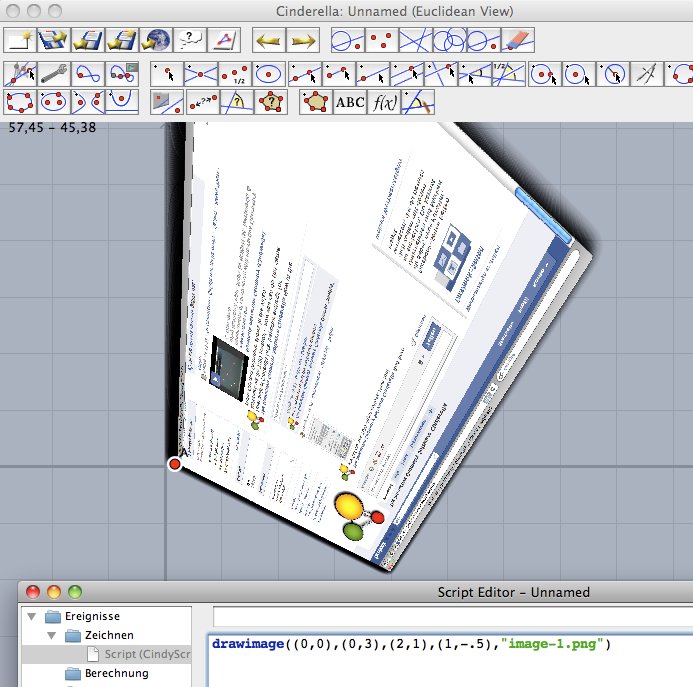
Task: Select the ellipse by foci tool
Action: [x=54, y=102]
